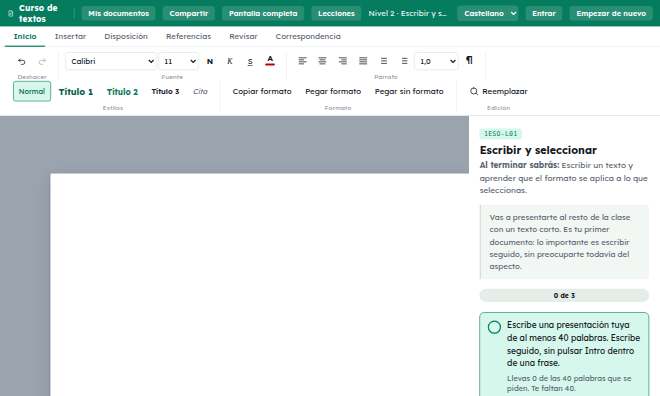This screenshot has height=396, width=660.
Task: Click the Curso de textos logo icon
Action: tap(11, 13)
